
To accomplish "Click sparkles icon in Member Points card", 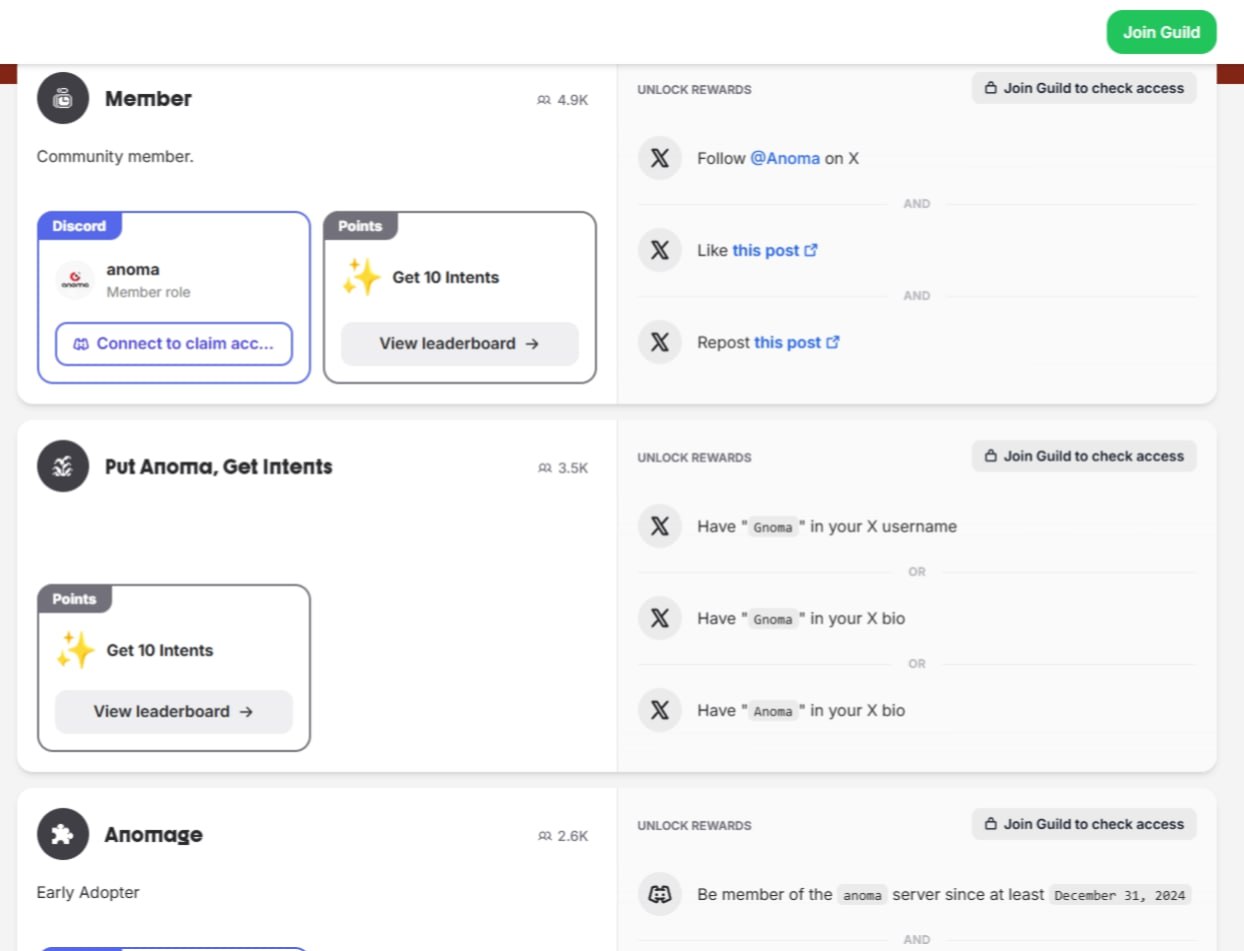I will coord(361,277).
